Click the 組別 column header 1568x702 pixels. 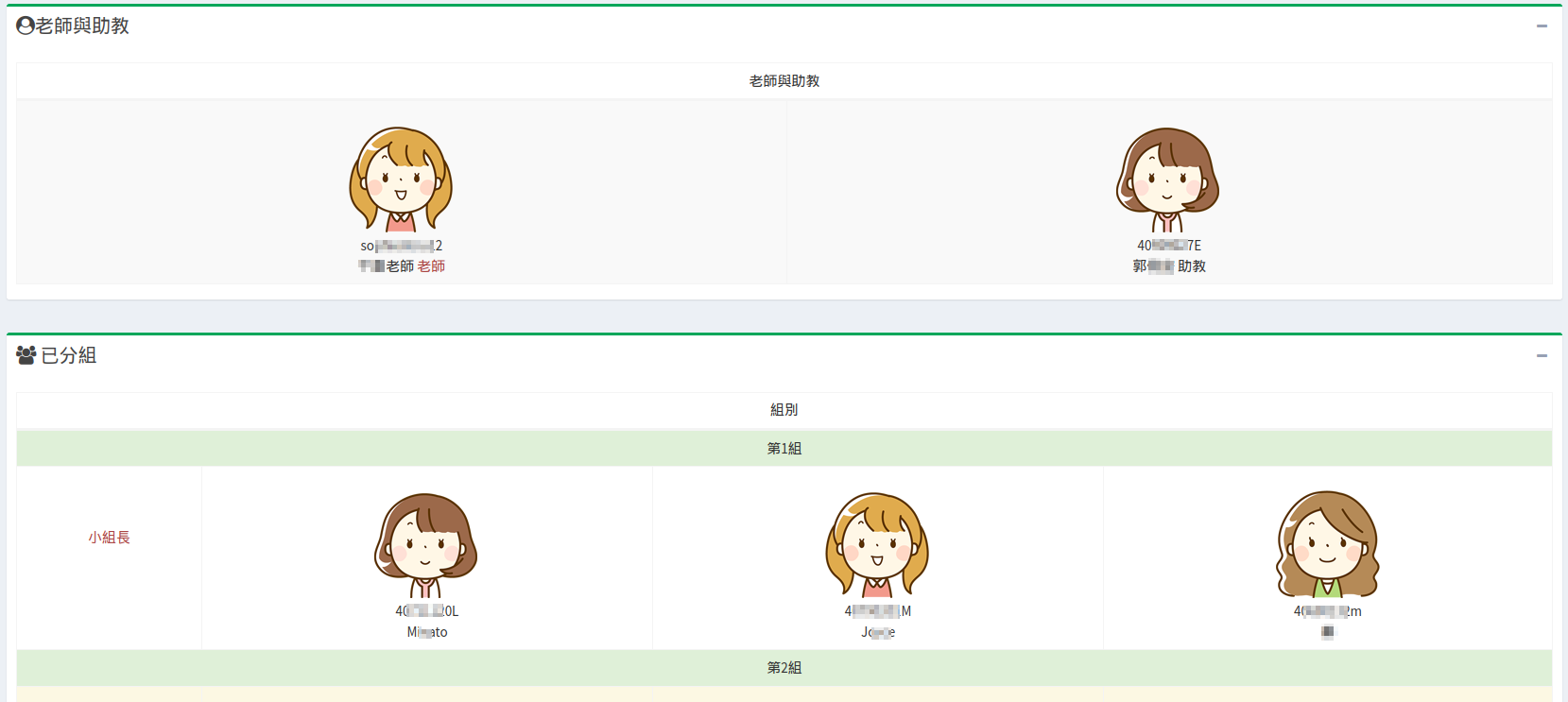coord(784,410)
